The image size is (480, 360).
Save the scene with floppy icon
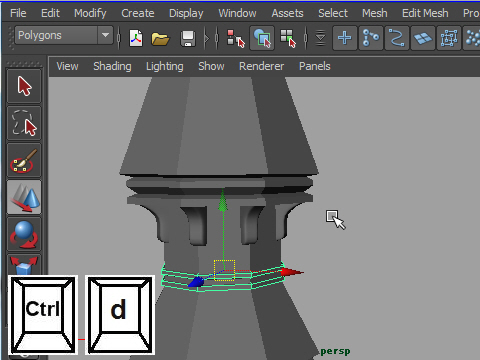[188, 38]
